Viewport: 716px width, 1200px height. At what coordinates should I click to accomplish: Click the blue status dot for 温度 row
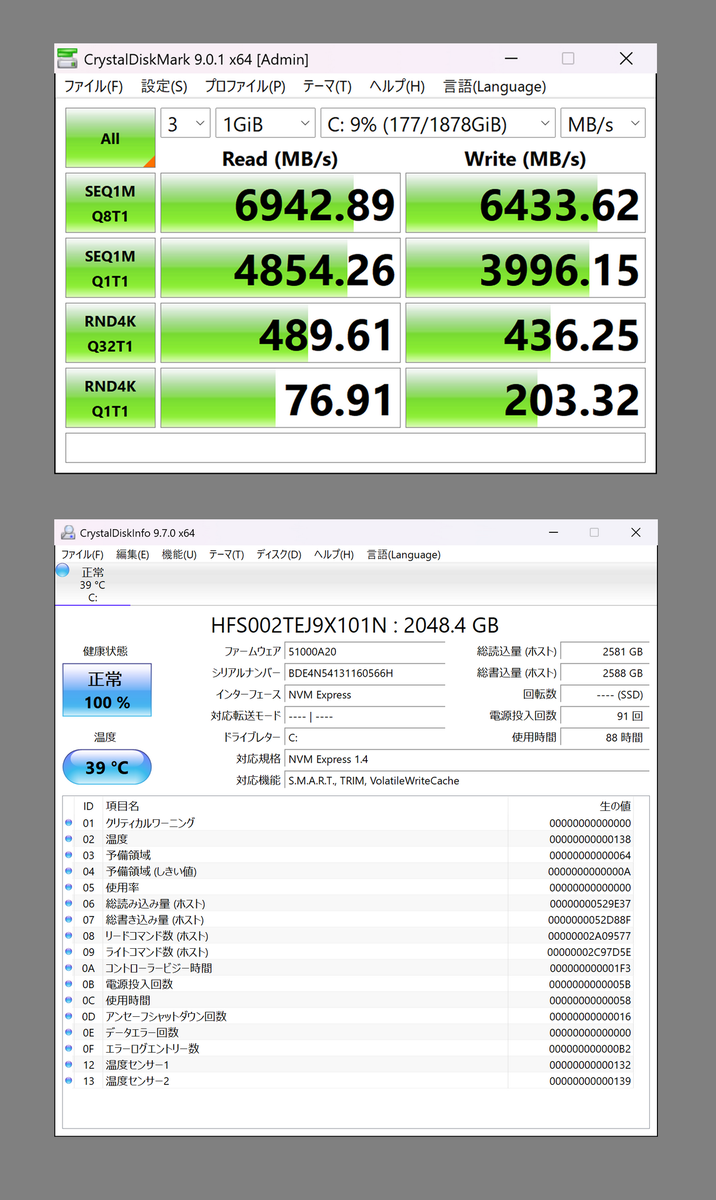coord(69,839)
